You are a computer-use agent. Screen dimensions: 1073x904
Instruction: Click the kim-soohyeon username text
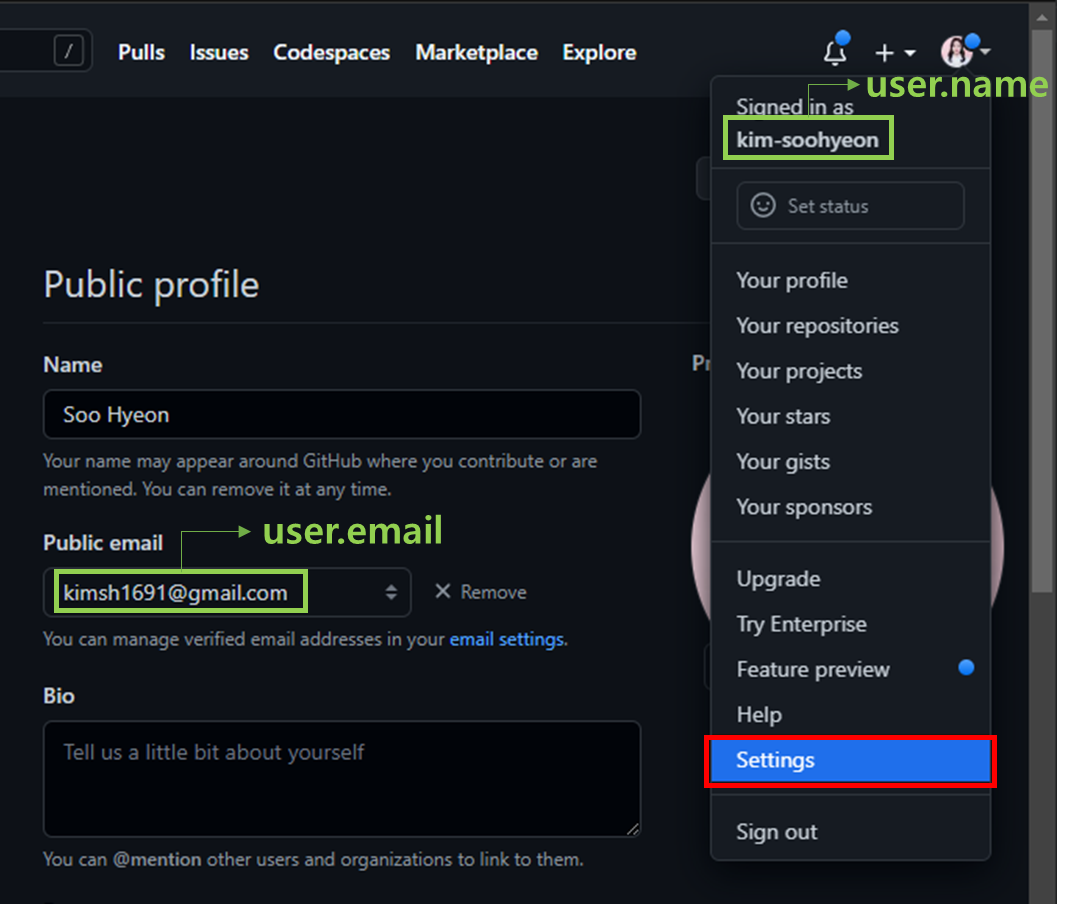click(x=807, y=140)
